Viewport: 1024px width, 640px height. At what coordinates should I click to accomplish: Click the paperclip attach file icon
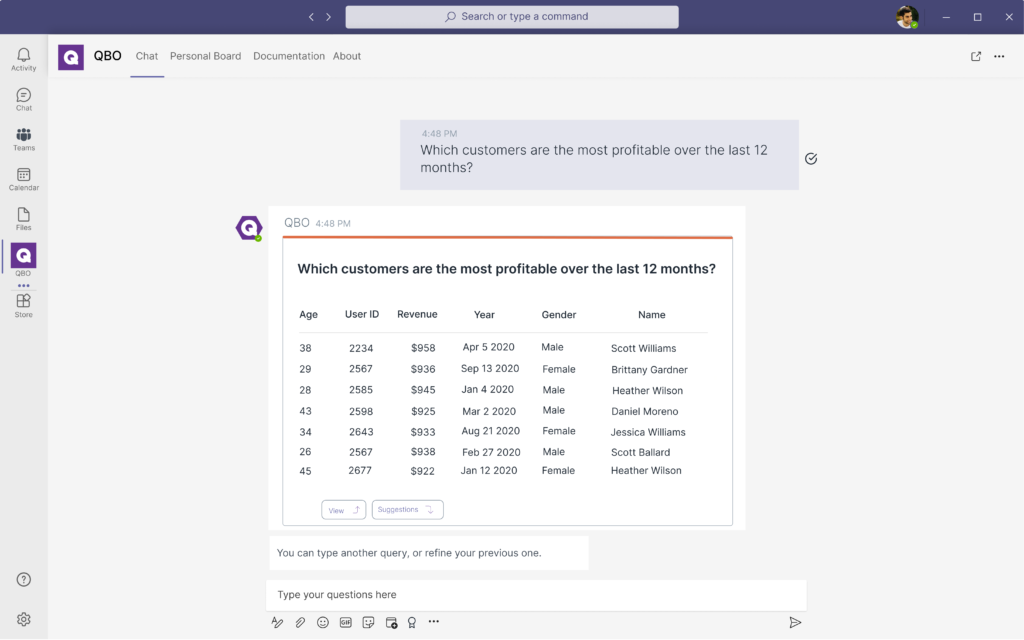[300, 622]
